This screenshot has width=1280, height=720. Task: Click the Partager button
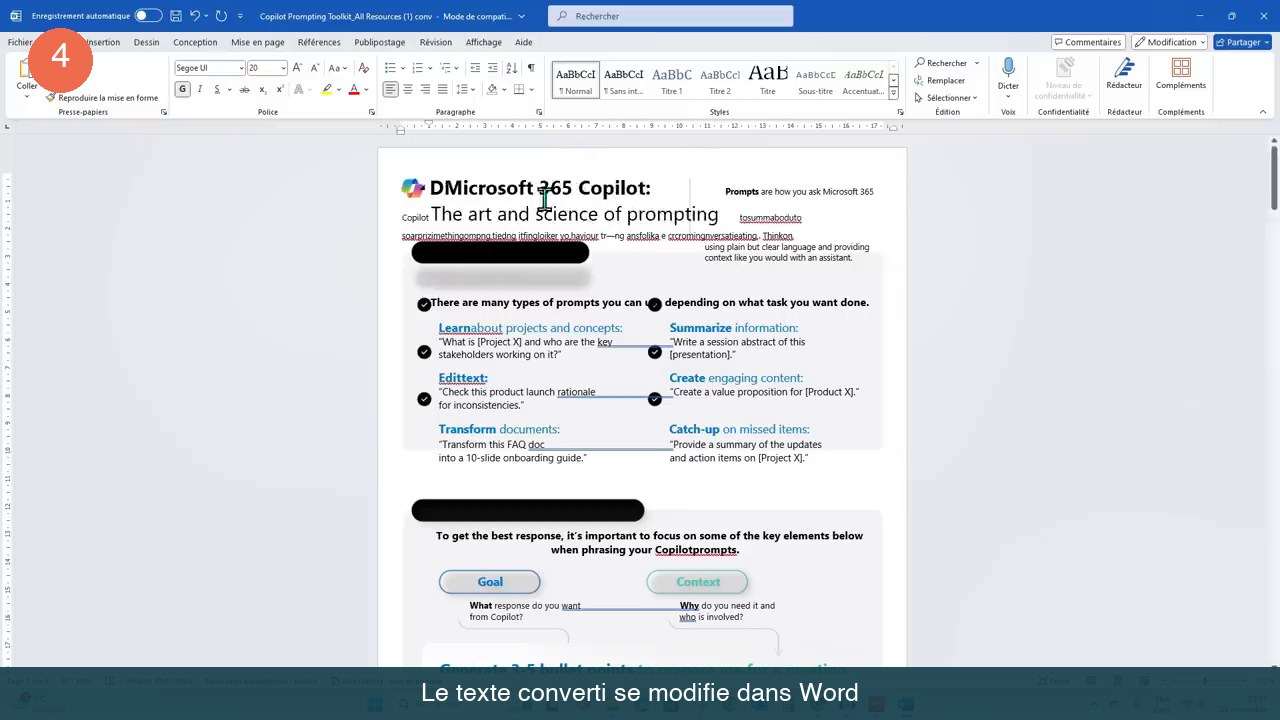(x=1242, y=42)
